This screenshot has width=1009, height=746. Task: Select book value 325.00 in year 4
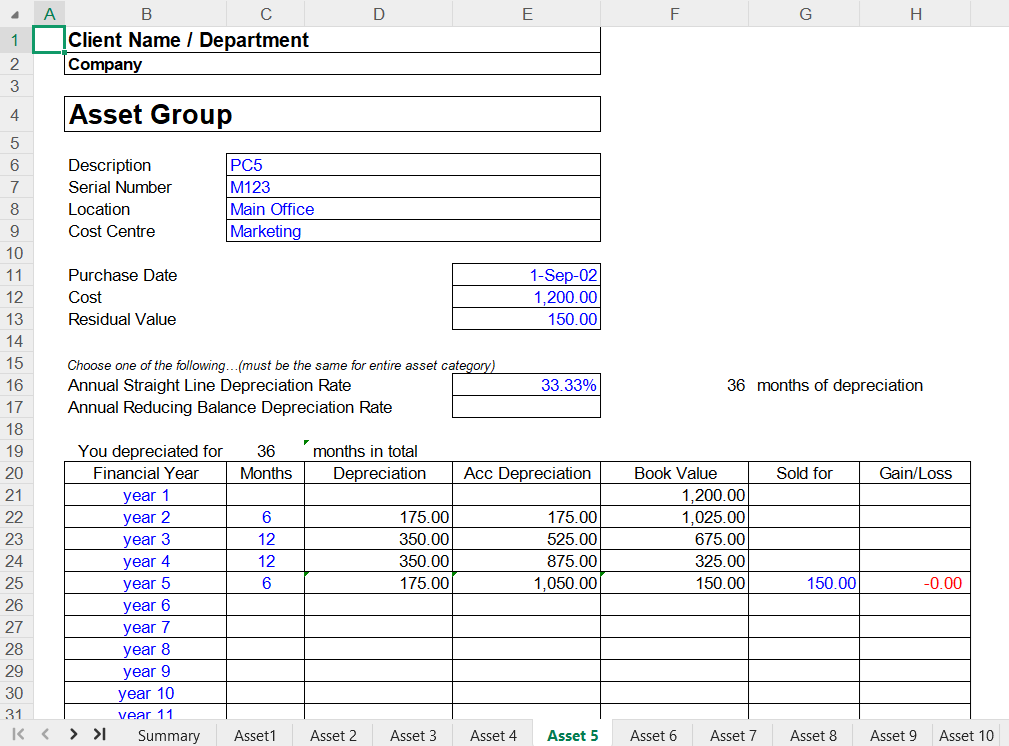click(674, 561)
